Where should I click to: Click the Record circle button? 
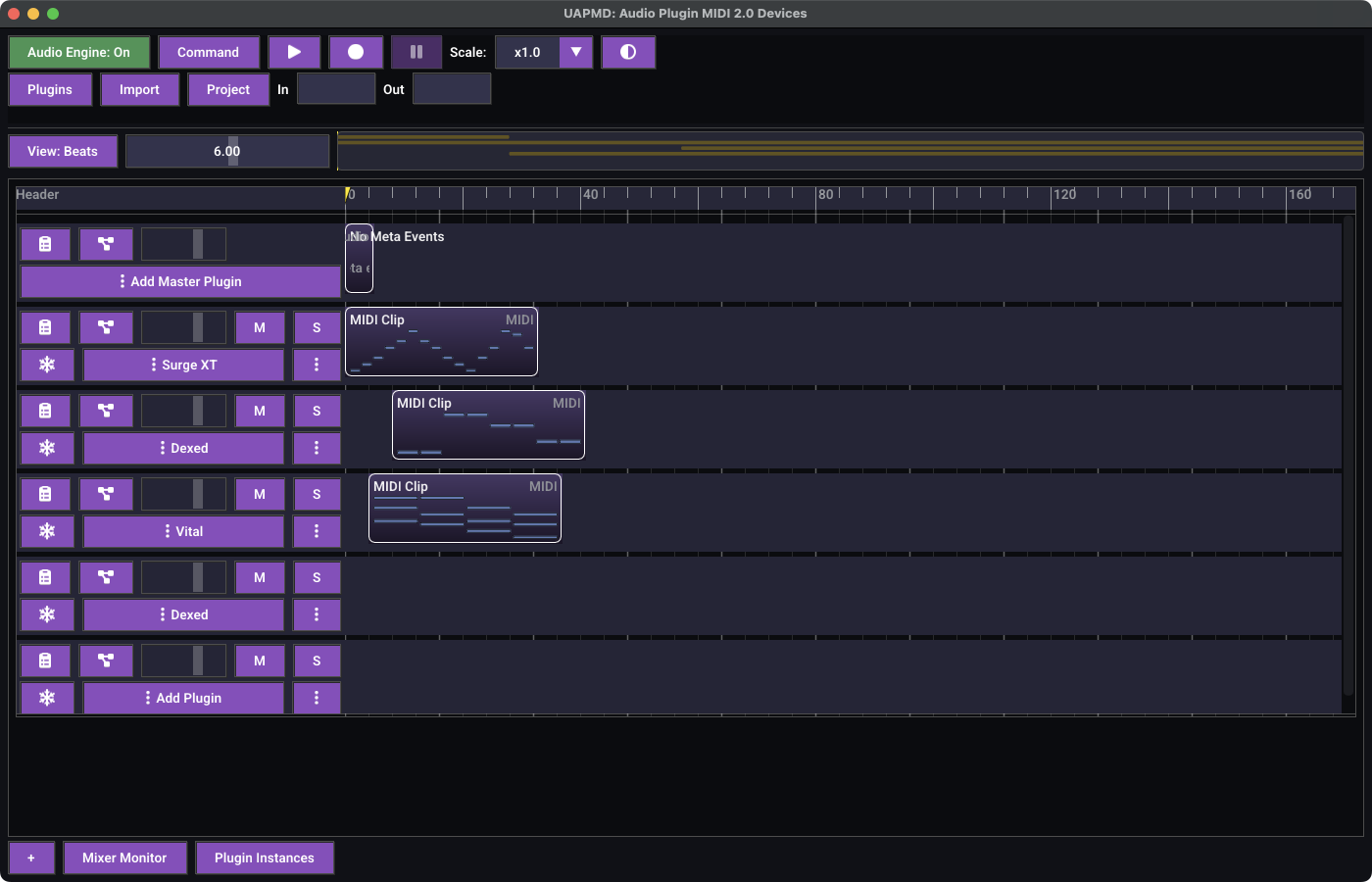[x=356, y=52]
